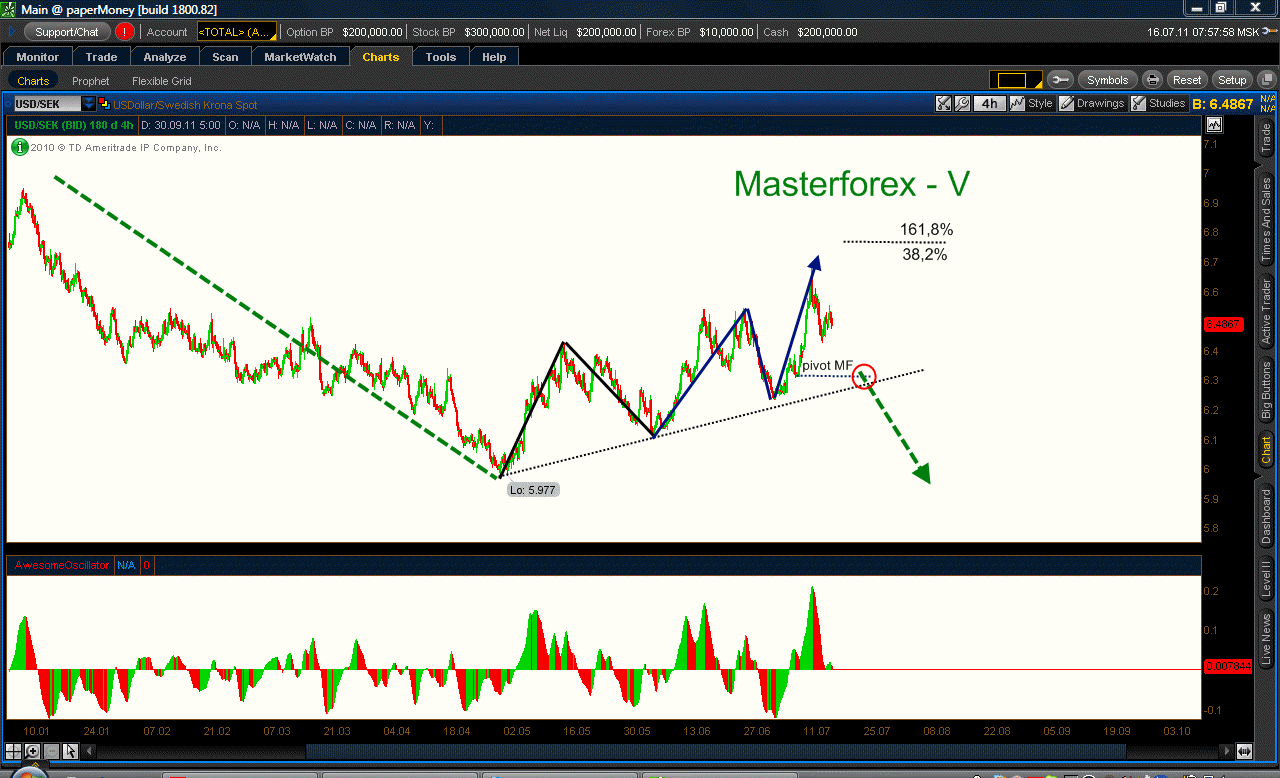The image size is (1280, 778).
Task: Click the green info icon on chart
Action: click(x=19, y=147)
